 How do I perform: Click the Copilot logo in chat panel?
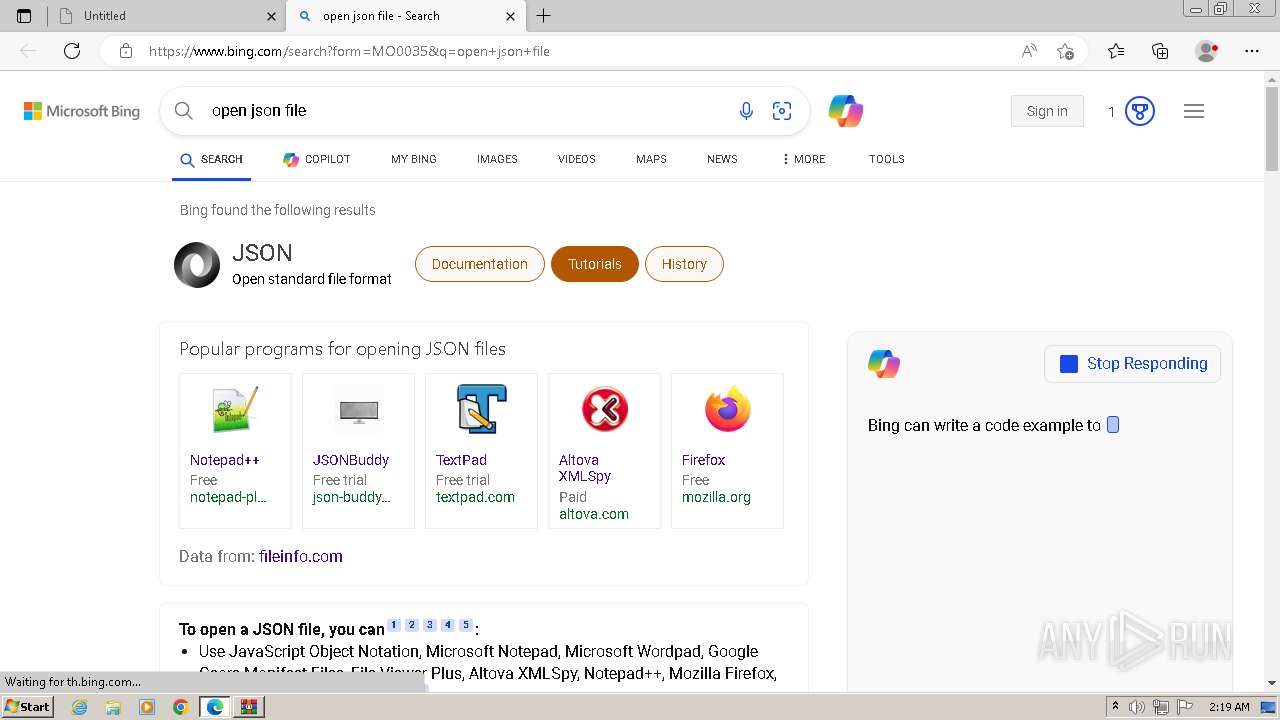click(884, 364)
